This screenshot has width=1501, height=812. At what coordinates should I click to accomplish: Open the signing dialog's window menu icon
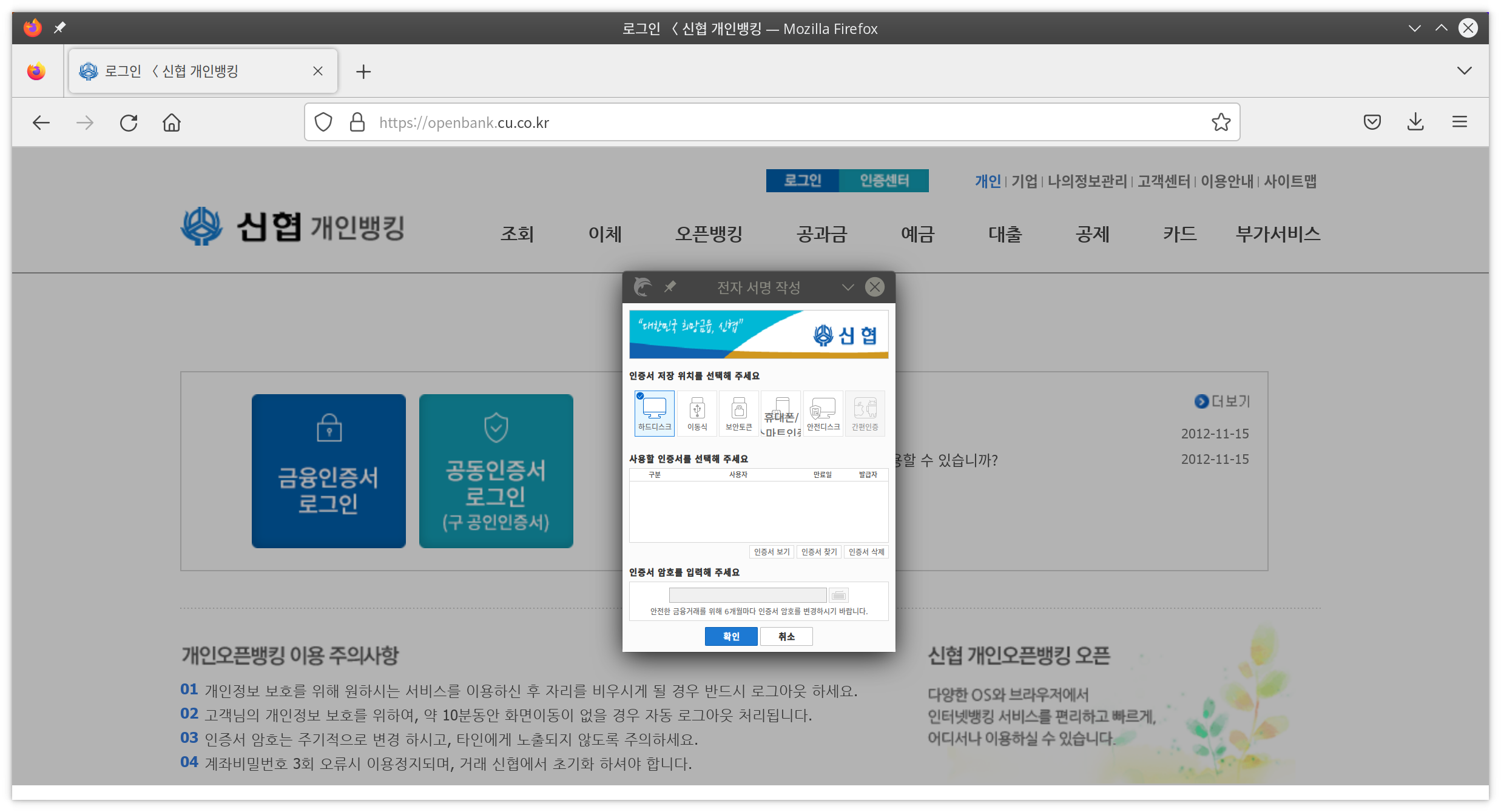(x=643, y=287)
